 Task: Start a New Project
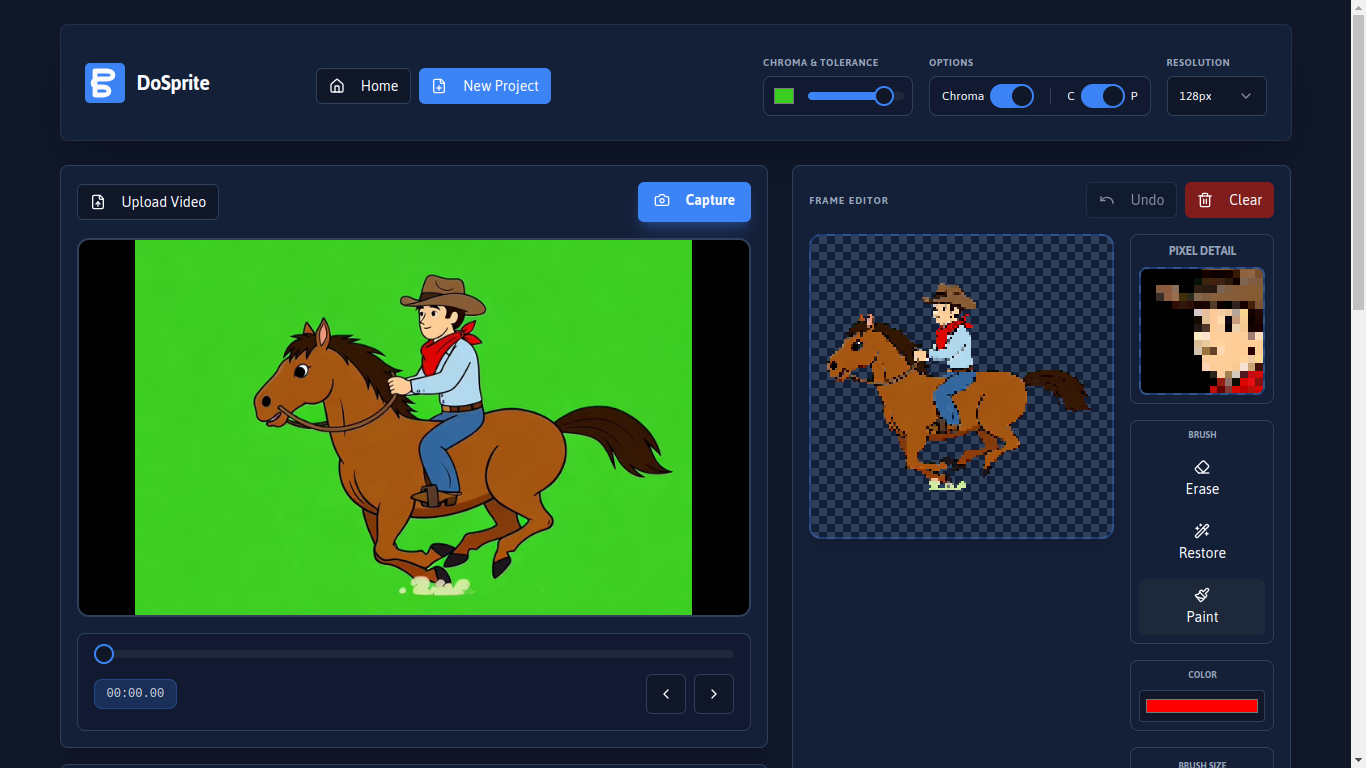[x=485, y=86]
